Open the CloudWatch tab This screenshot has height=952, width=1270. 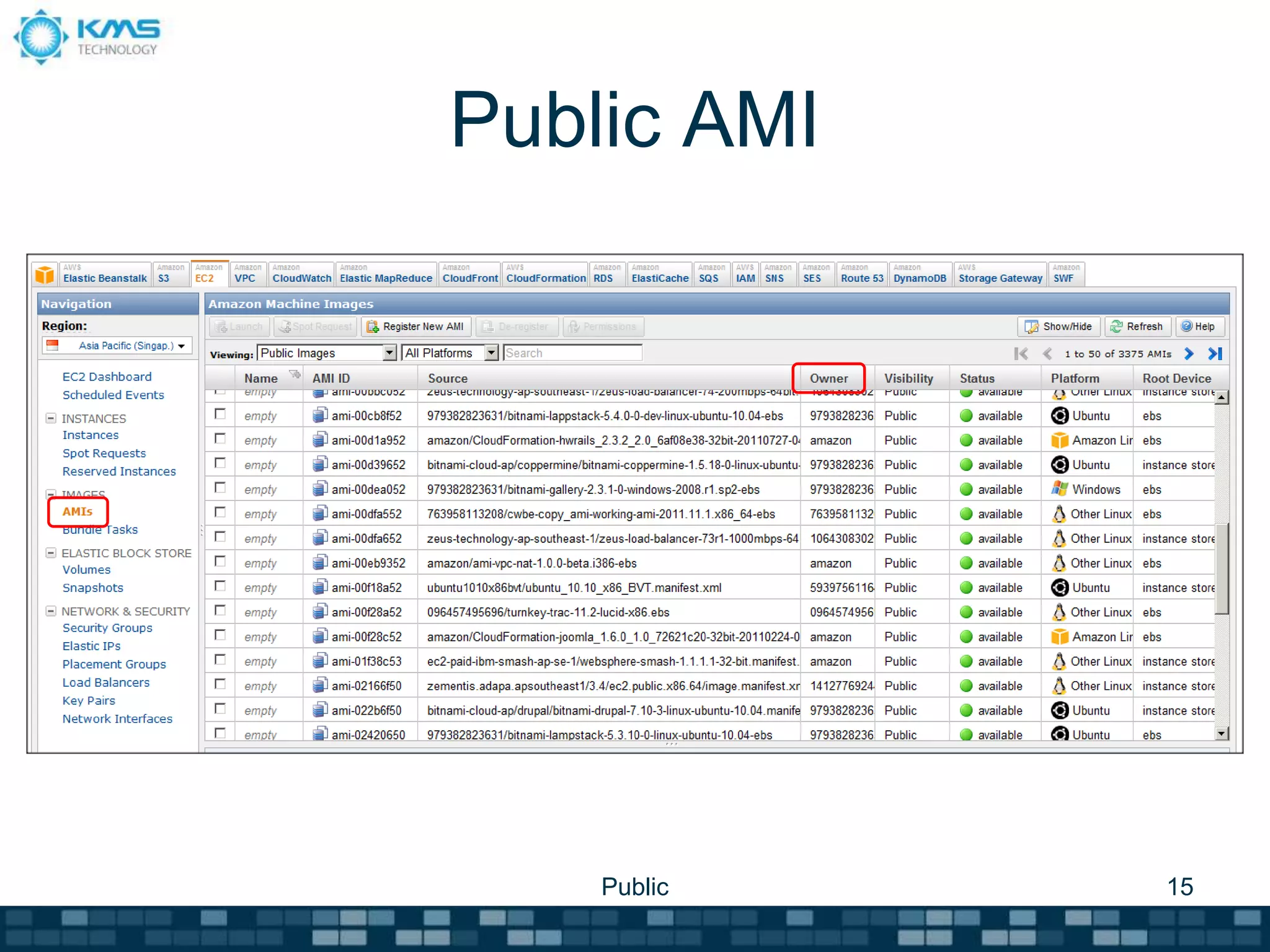(301, 274)
